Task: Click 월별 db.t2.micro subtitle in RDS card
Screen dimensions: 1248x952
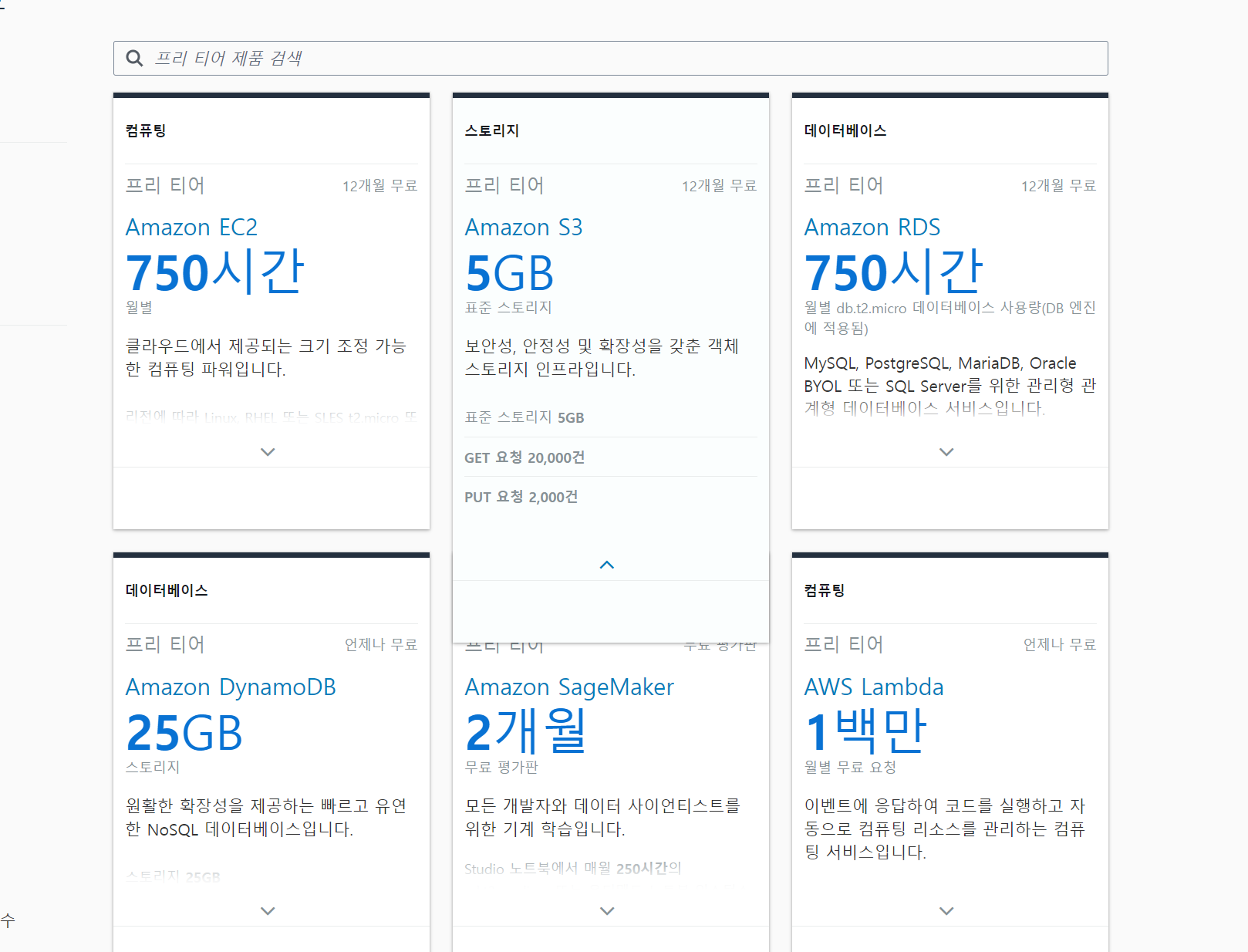Action: 950,318
